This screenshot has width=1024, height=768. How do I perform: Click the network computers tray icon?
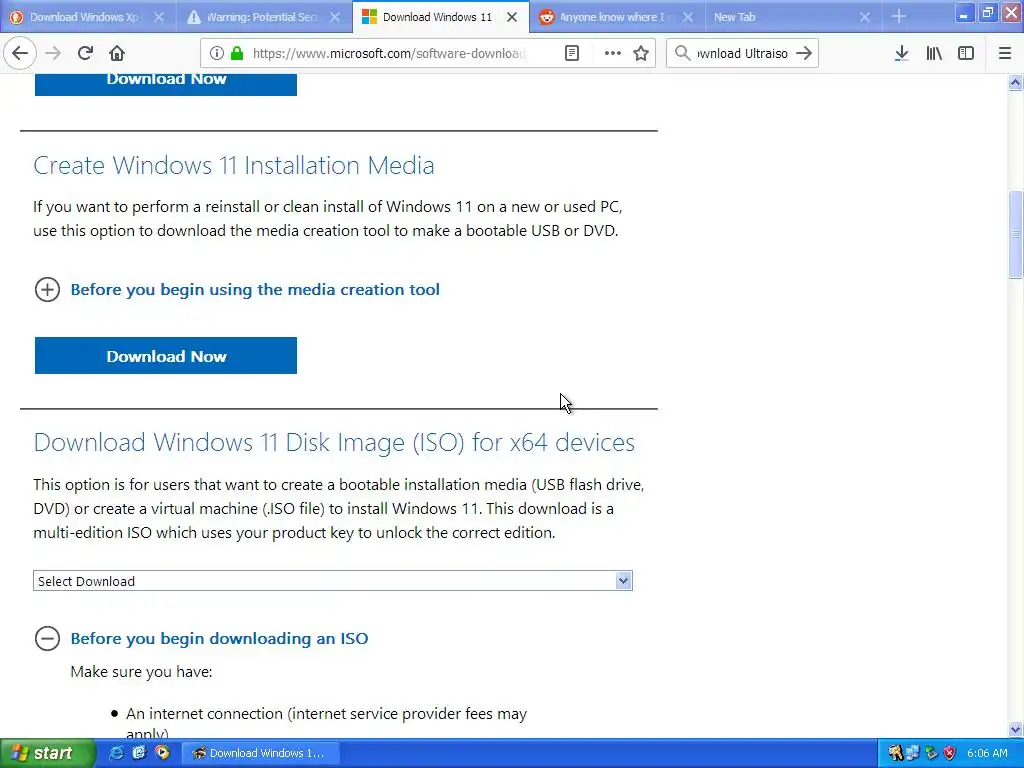pos(913,753)
